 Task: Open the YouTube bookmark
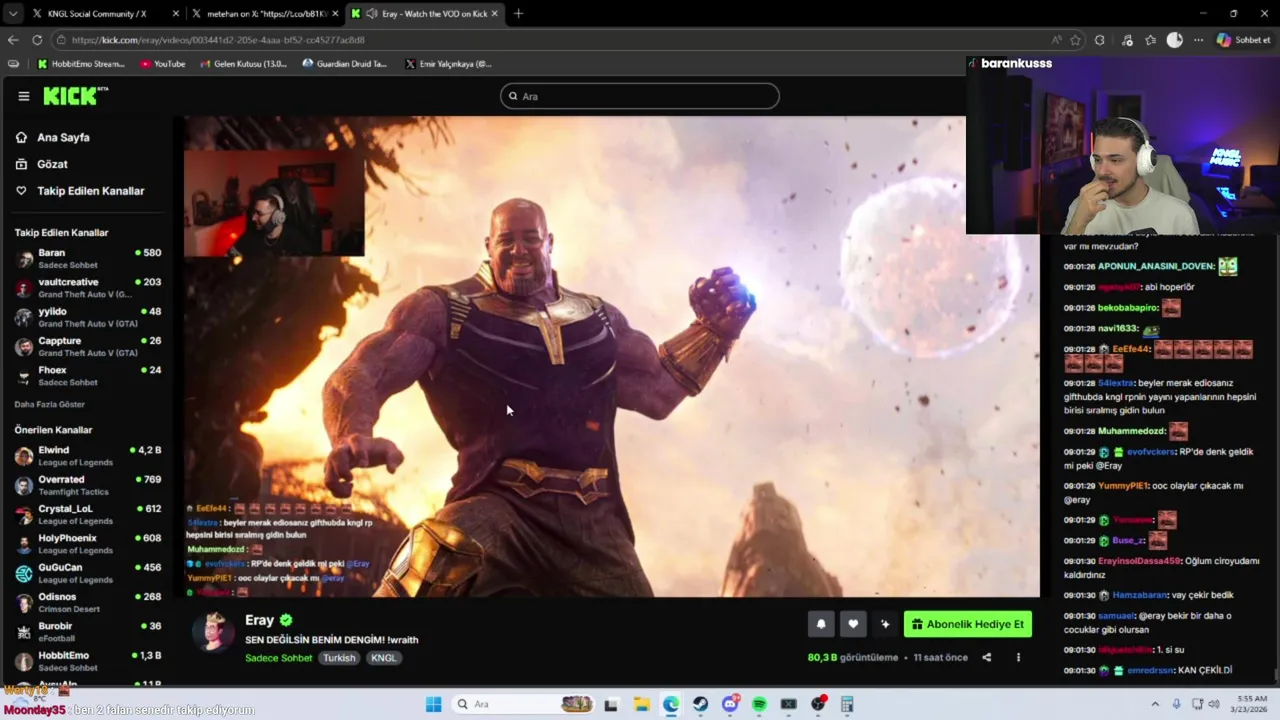pos(163,64)
